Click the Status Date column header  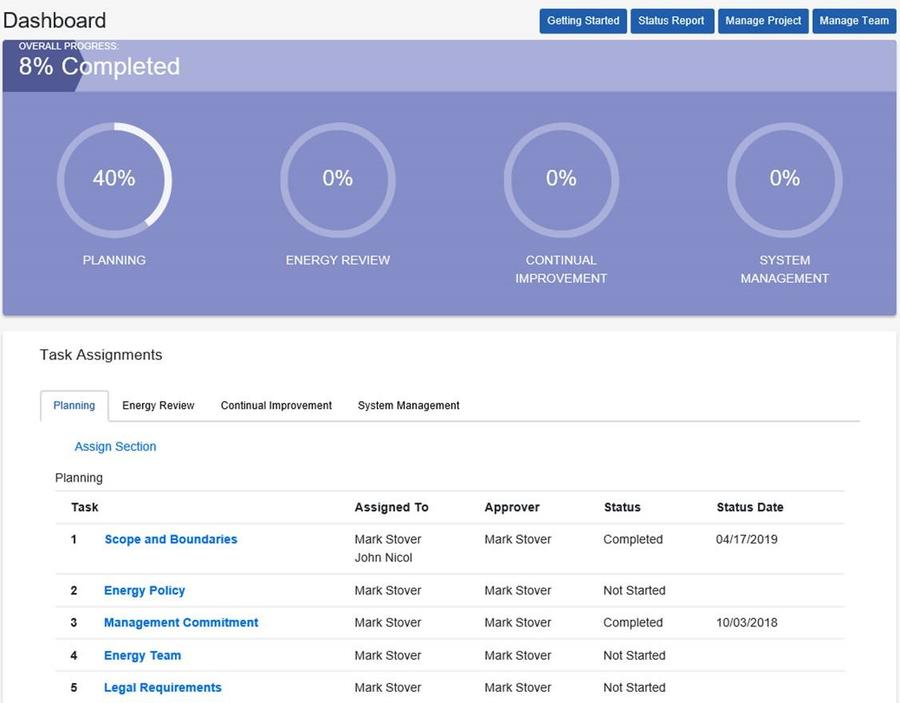(x=750, y=507)
